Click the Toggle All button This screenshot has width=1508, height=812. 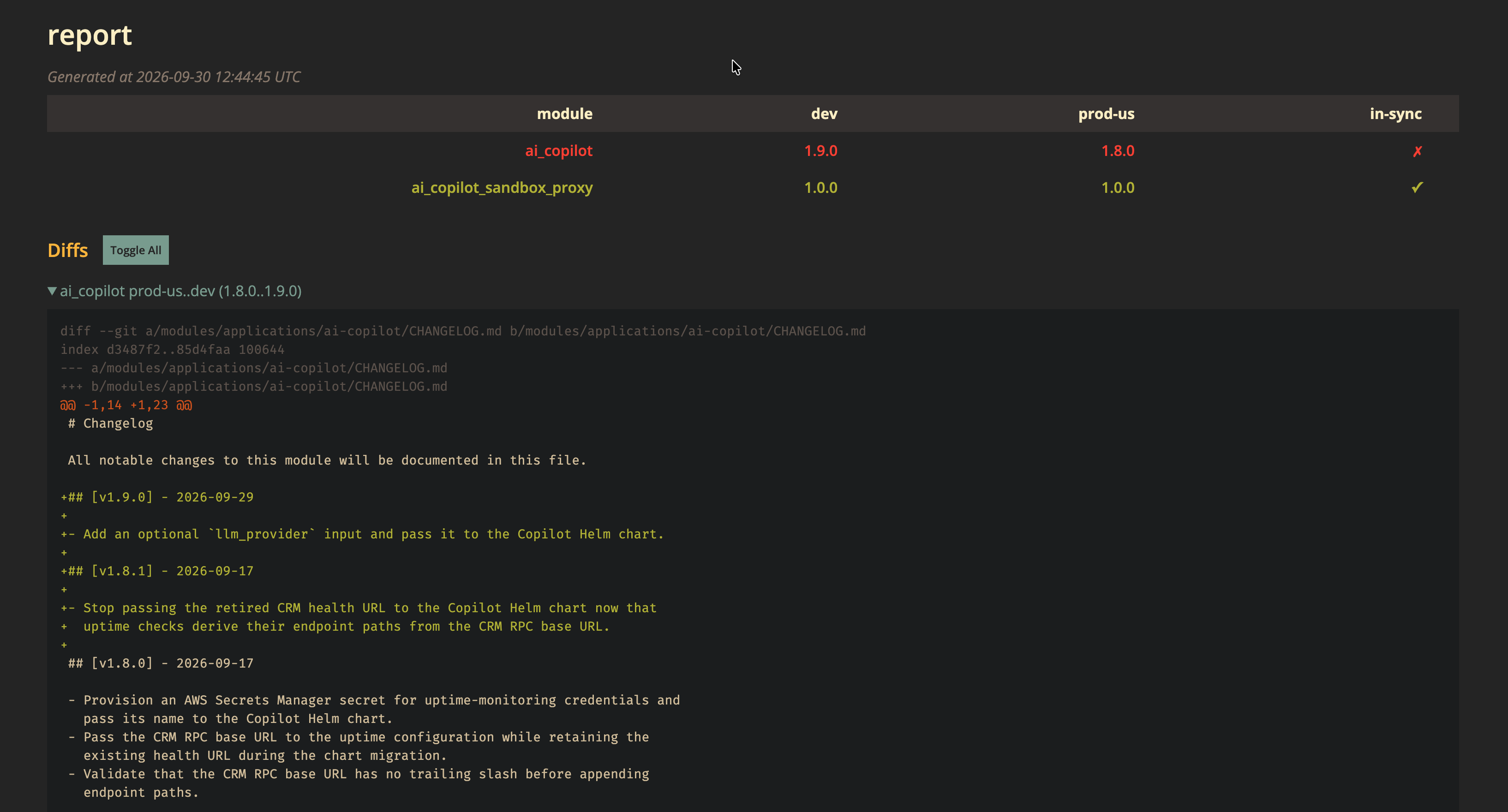(136, 250)
